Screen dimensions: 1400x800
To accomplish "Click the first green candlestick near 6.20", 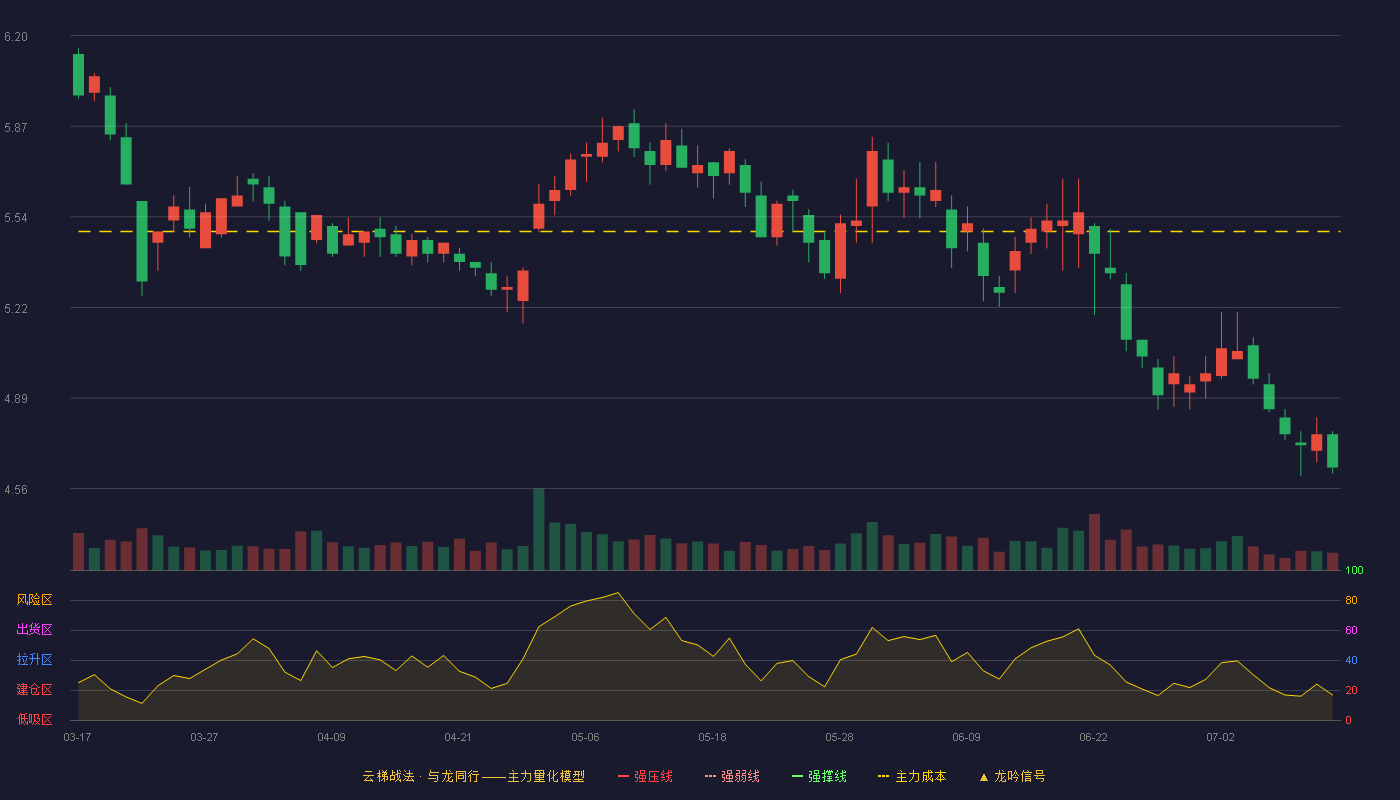I will click(x=78, y=75).
